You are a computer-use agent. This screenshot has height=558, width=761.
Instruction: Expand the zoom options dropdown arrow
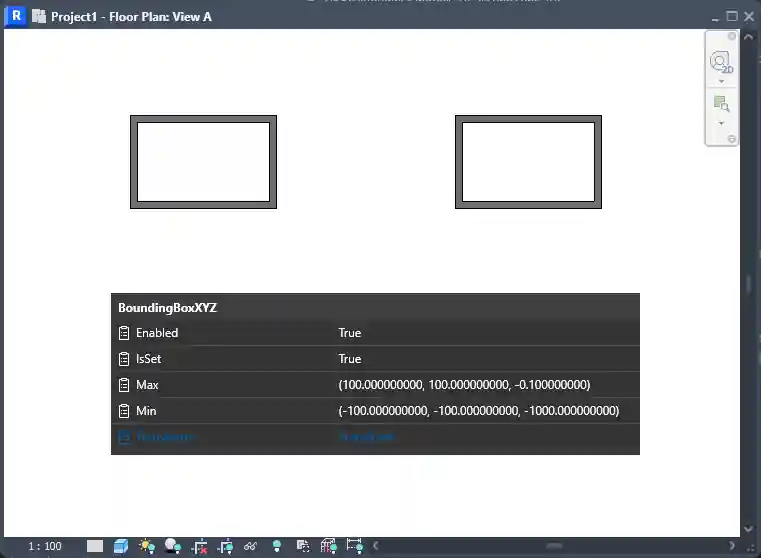tap(721, 123)
